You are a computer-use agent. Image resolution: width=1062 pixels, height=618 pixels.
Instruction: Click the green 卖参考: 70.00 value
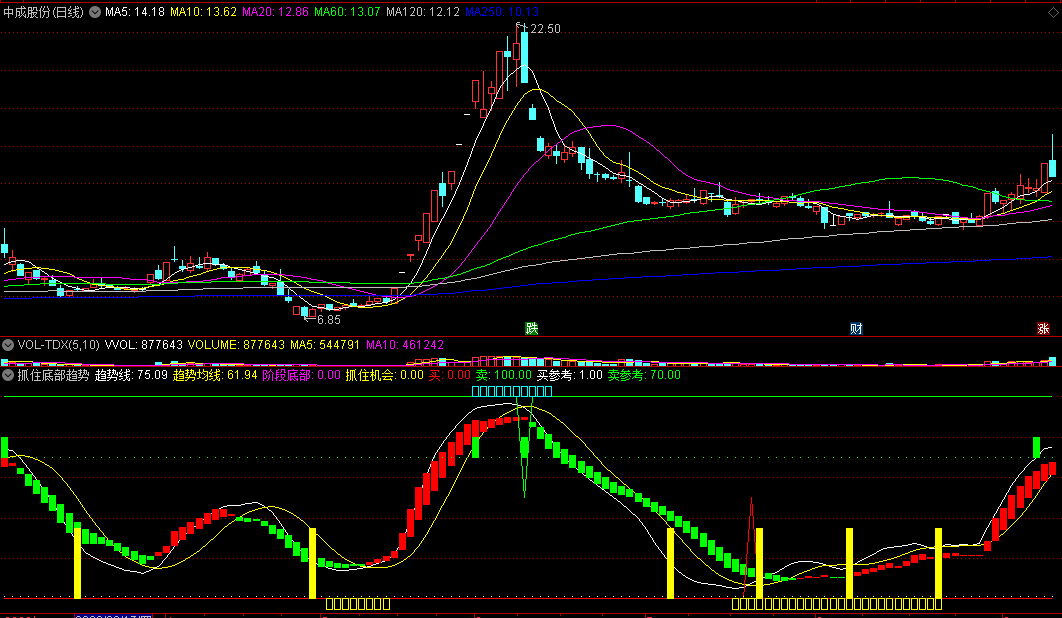pyautogui.click(x=644, y=375)
